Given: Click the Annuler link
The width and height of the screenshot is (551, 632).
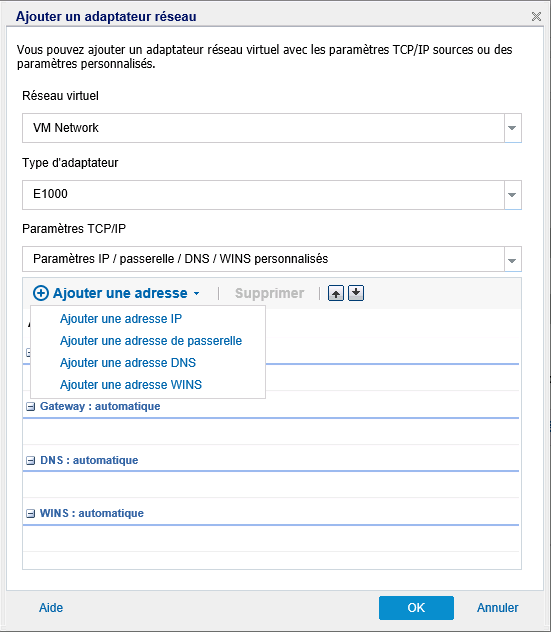Looking at the screenshot, I should 497,608.
